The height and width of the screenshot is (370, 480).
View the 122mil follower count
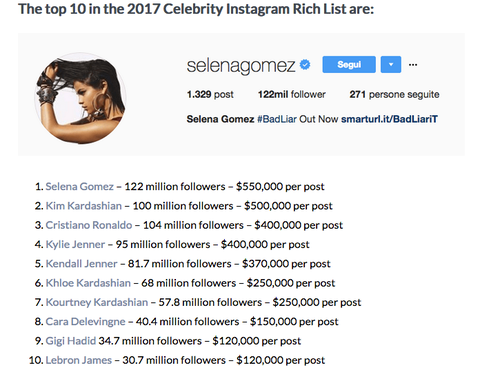(x=292, y=94)
